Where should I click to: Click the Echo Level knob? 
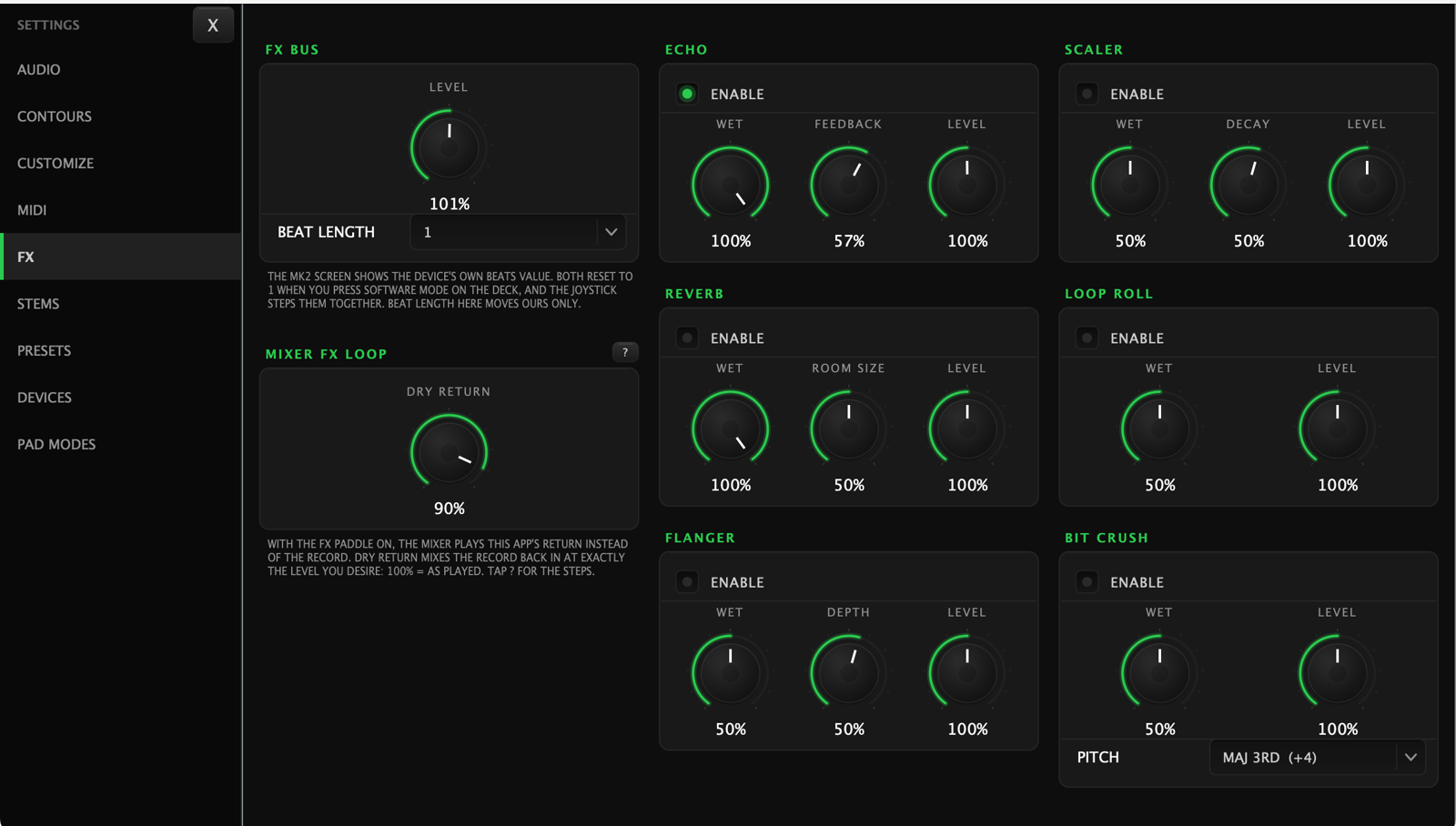[x=966, y=184]
